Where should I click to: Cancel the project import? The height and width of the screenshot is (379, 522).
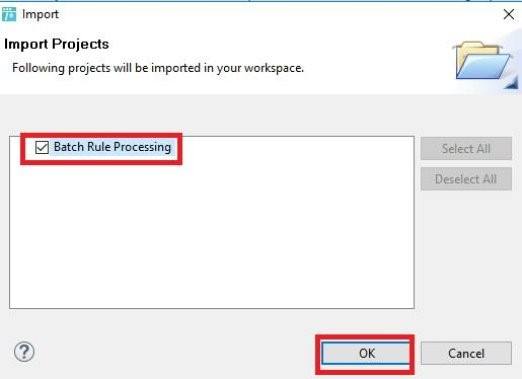point(466,353)
